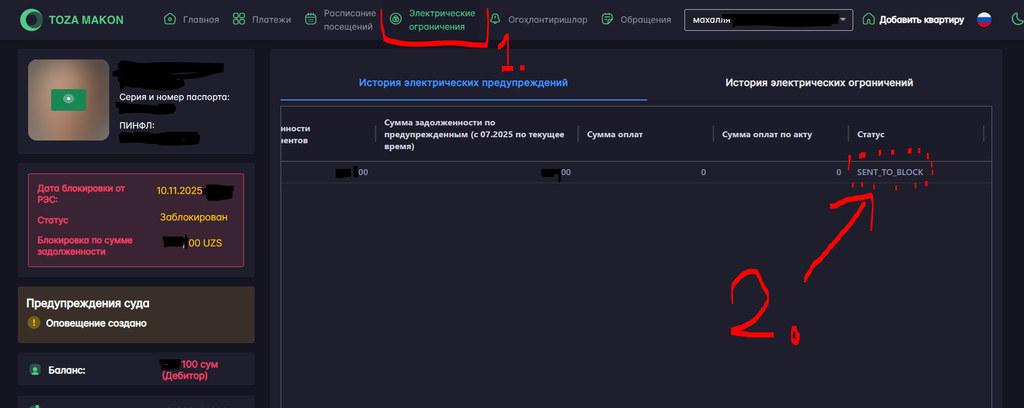Click the Статус column header
The width and height of the screenshot is (1024, 408).
tap(871, 134)
